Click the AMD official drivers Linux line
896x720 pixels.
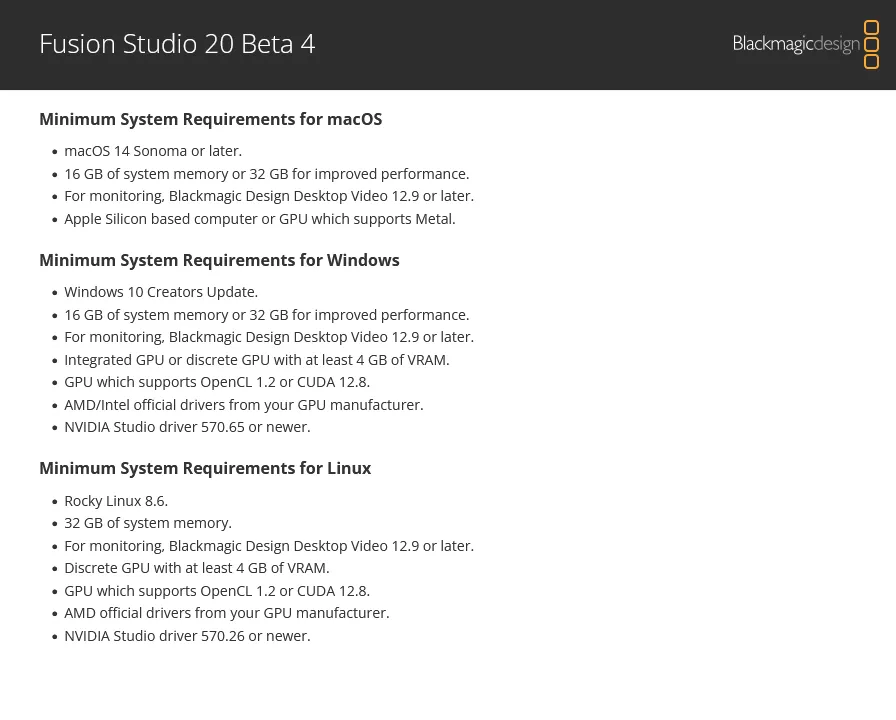tap(226, 613)
